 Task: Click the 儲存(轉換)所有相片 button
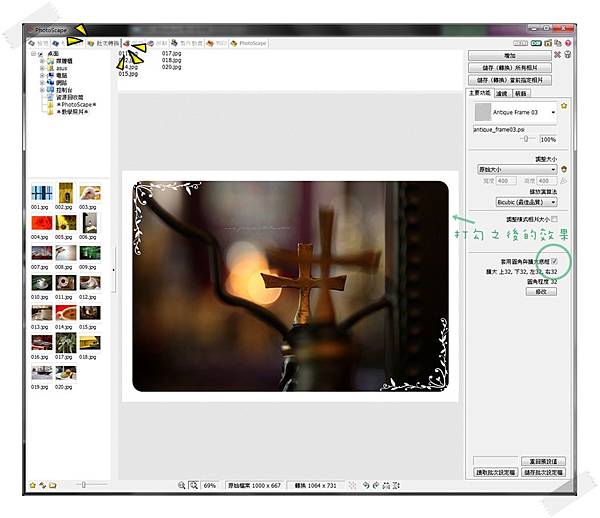pos(510,68)
